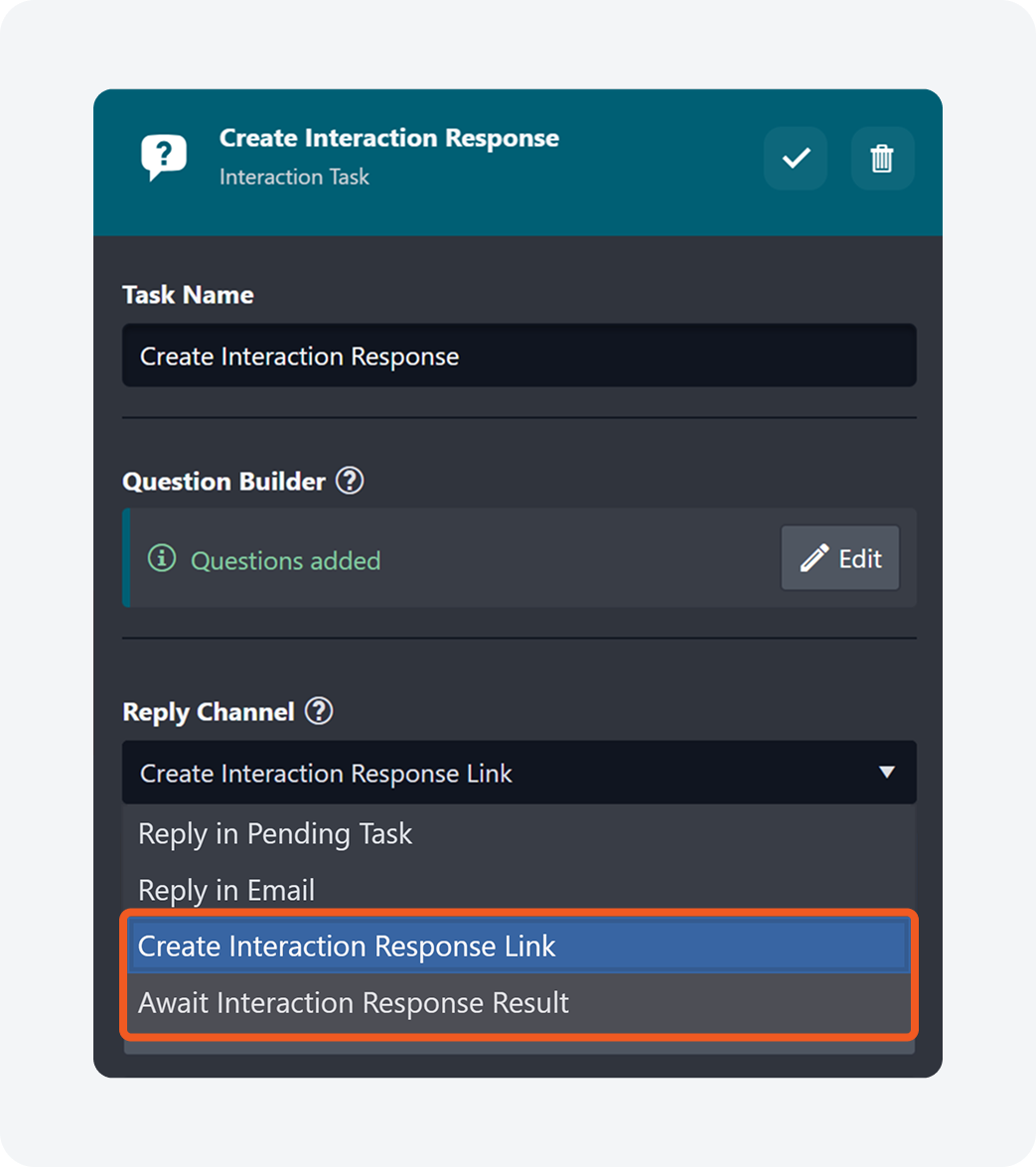Screen dimensions: 1036x1167
Task: Select Create Interaction Response Link option
Action: [347, 947]
